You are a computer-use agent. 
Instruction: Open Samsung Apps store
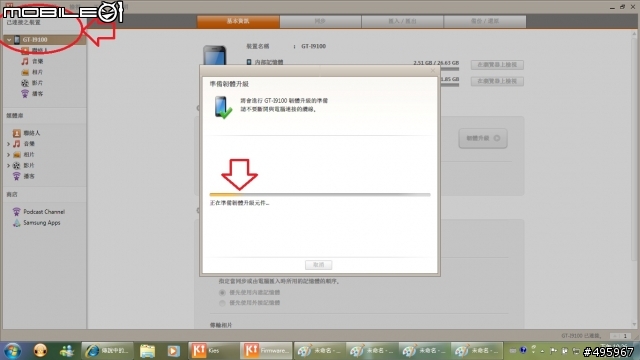click(37, 223)
